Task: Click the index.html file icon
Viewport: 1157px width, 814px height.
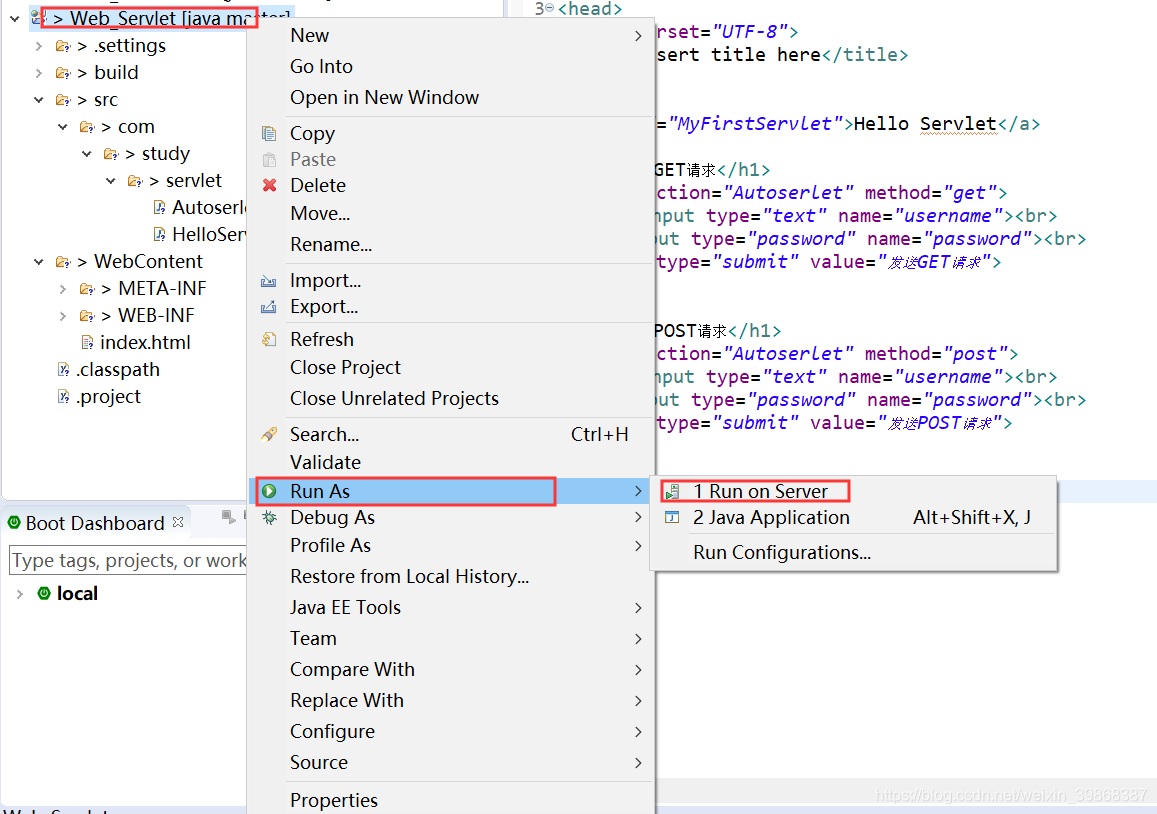Action: coord(87,342)
